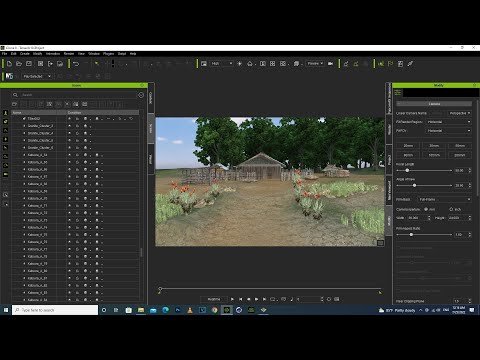The height and width of the screenshot is (360, 480).
Task: Open the Plugins menu
Action: (x=109, y=53)
